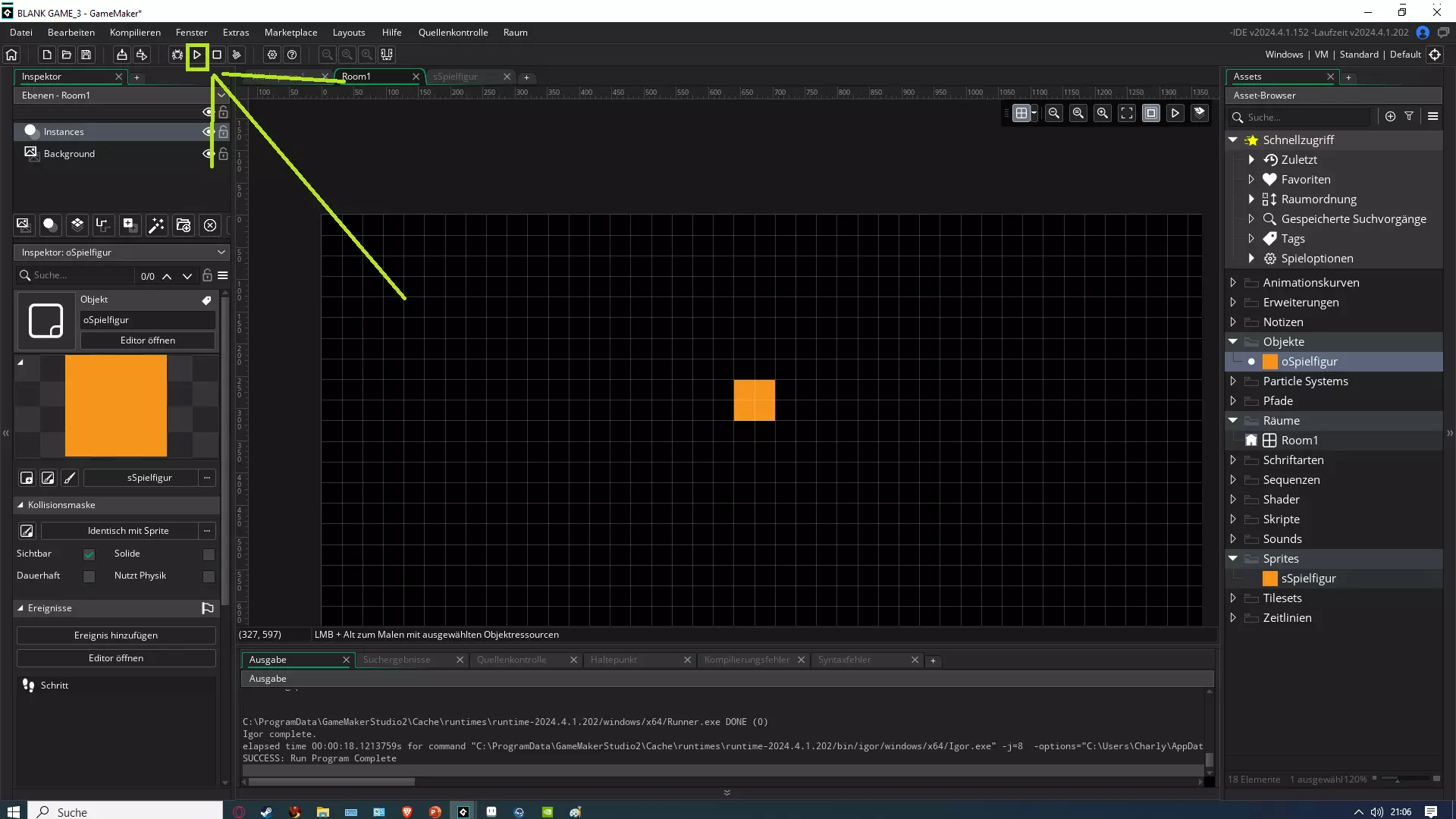Image resolution: width=1456 pixels, height=819 pixels.
Task: Click the home start page icon
Action: (11, 55)
